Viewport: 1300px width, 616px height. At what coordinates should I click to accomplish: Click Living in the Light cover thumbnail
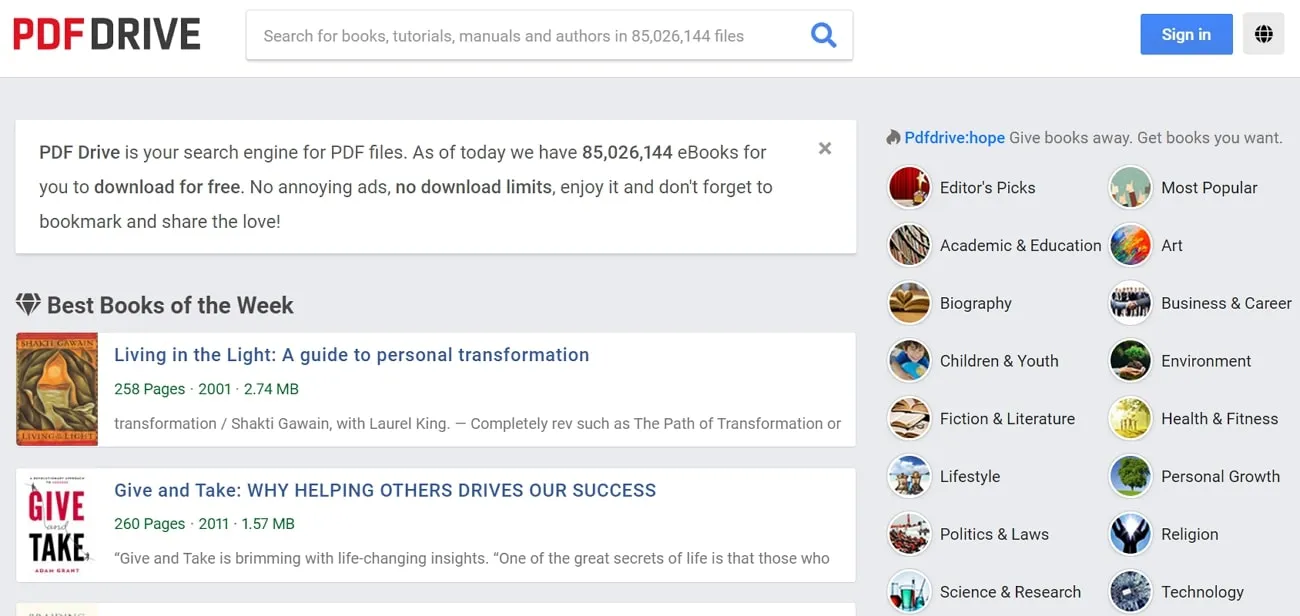click(57, 389)
